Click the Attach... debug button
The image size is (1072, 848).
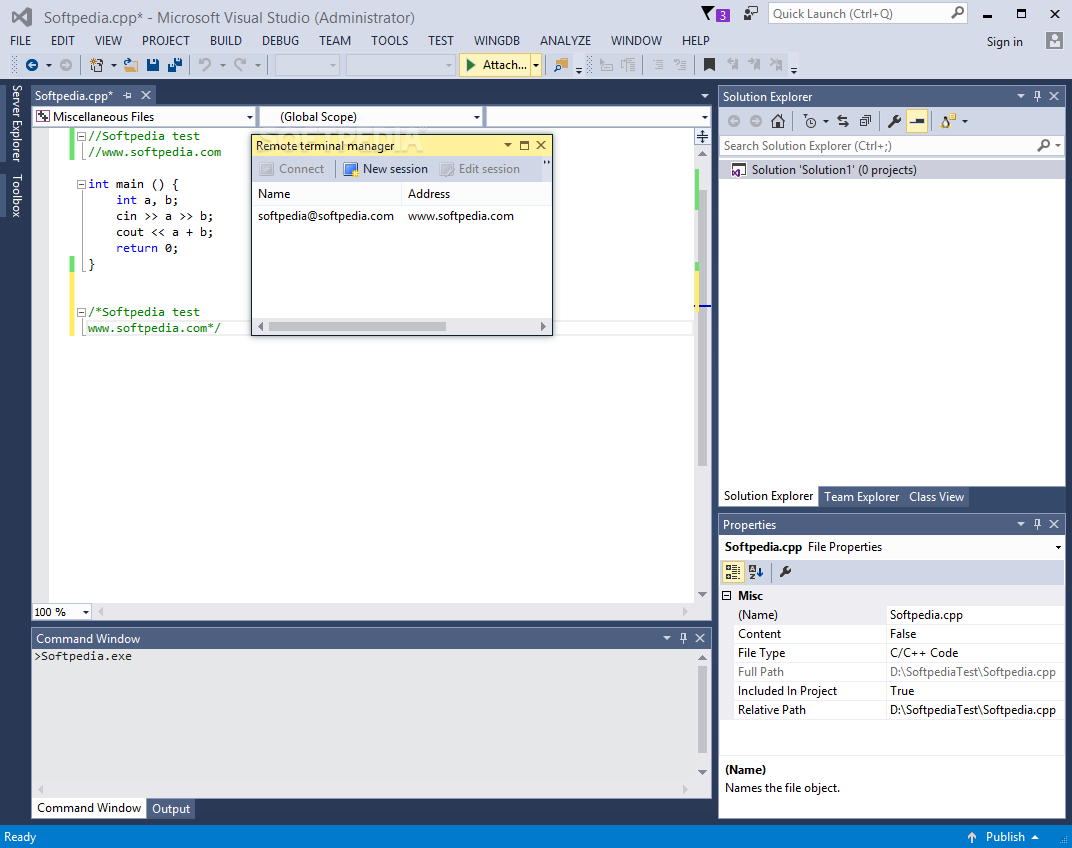point(496,65)
